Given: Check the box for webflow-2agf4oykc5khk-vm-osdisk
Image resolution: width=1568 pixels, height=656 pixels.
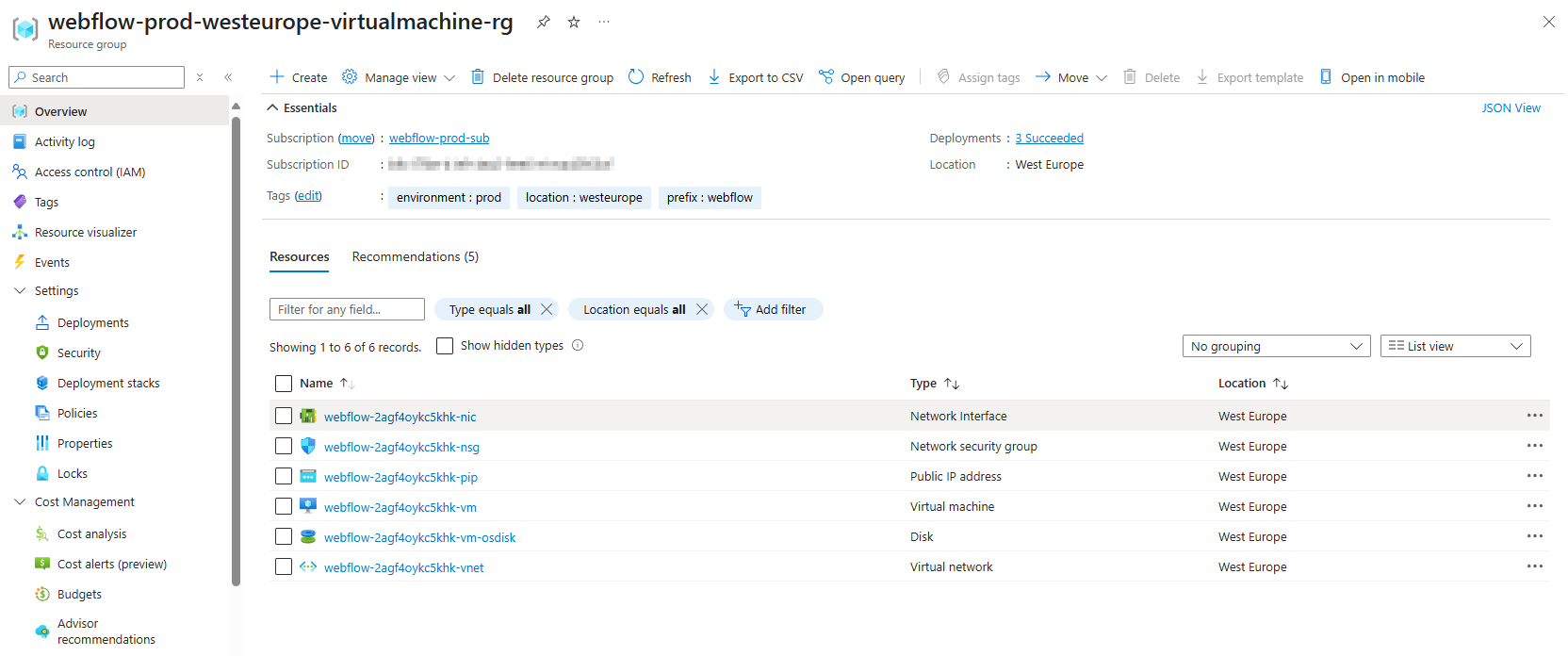Looking at the screenshot, I should coord(284,536).
